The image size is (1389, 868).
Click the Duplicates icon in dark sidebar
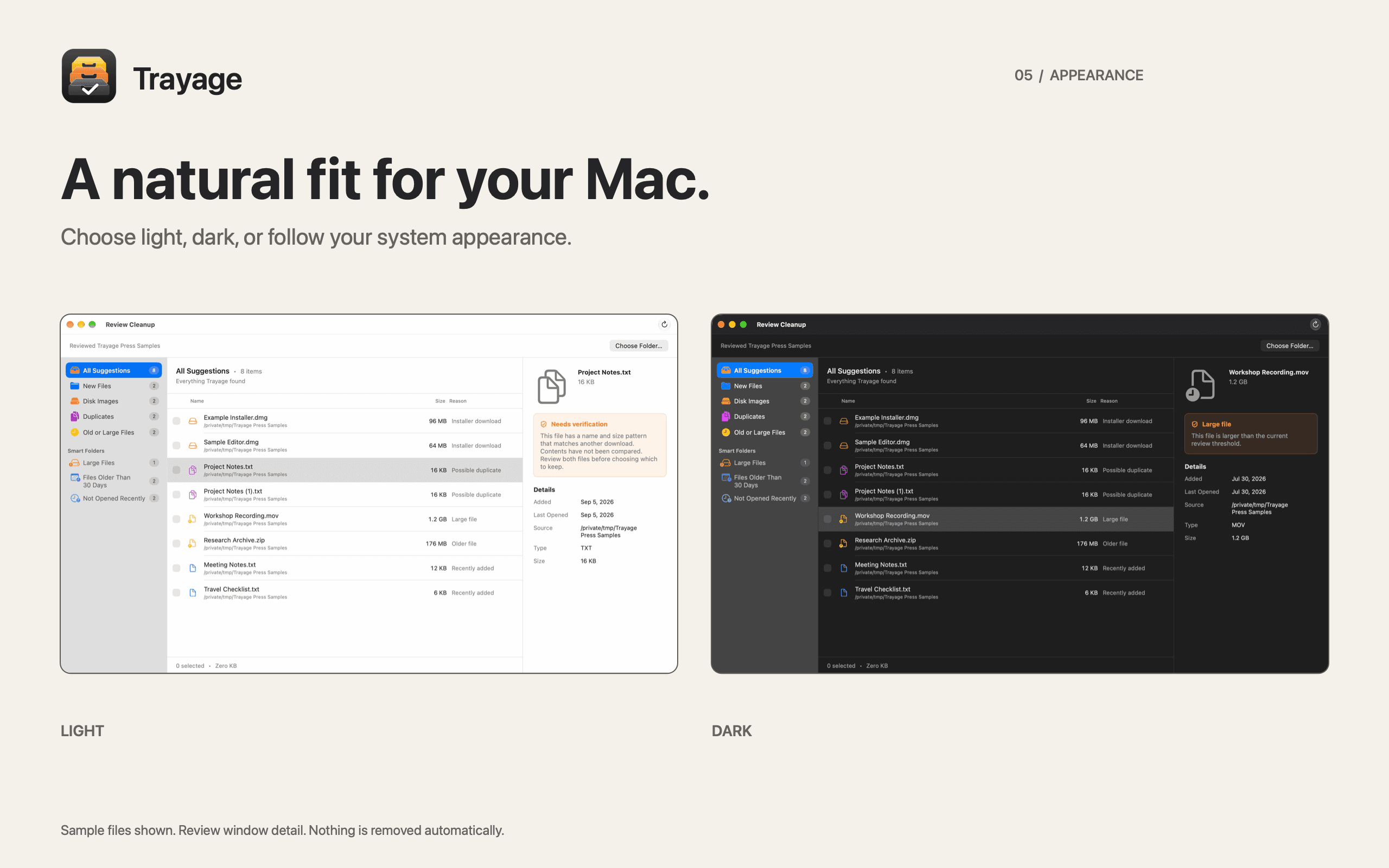pyautogui.click(x=725, y=417)
